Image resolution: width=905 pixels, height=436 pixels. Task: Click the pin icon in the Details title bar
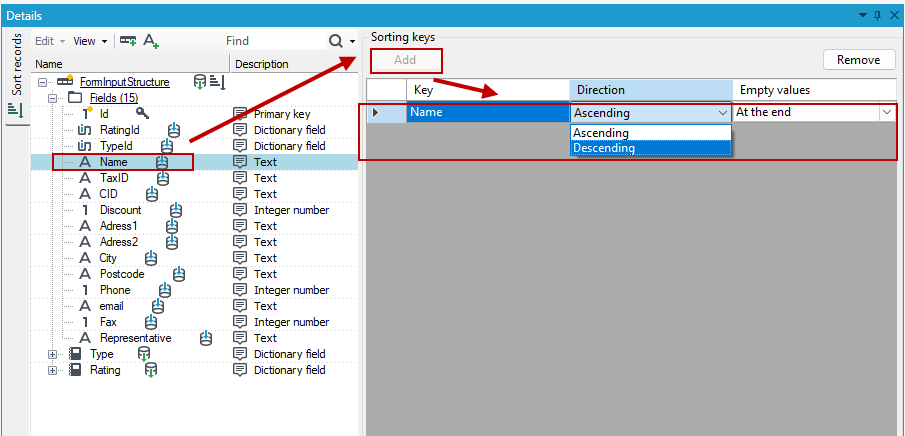click(878, 15)
